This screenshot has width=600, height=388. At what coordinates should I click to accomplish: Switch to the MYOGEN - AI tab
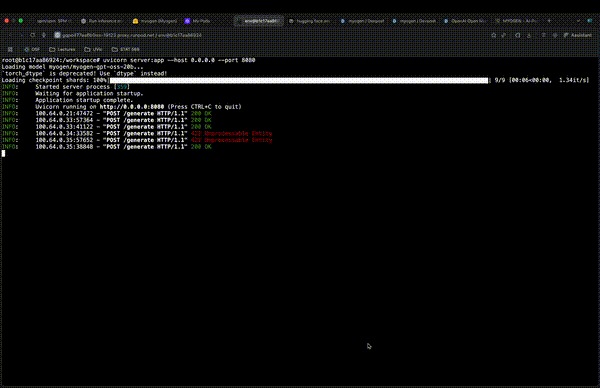pyautogui.click(x=517, y=21)
